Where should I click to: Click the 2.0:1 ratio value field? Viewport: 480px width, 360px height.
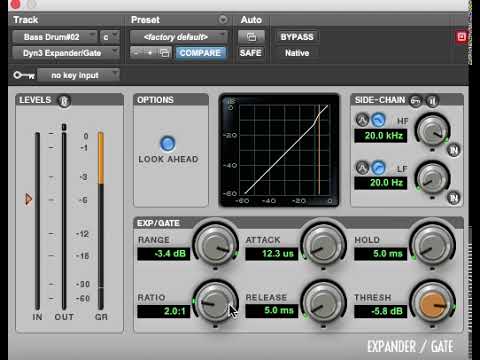pos(164,311)
